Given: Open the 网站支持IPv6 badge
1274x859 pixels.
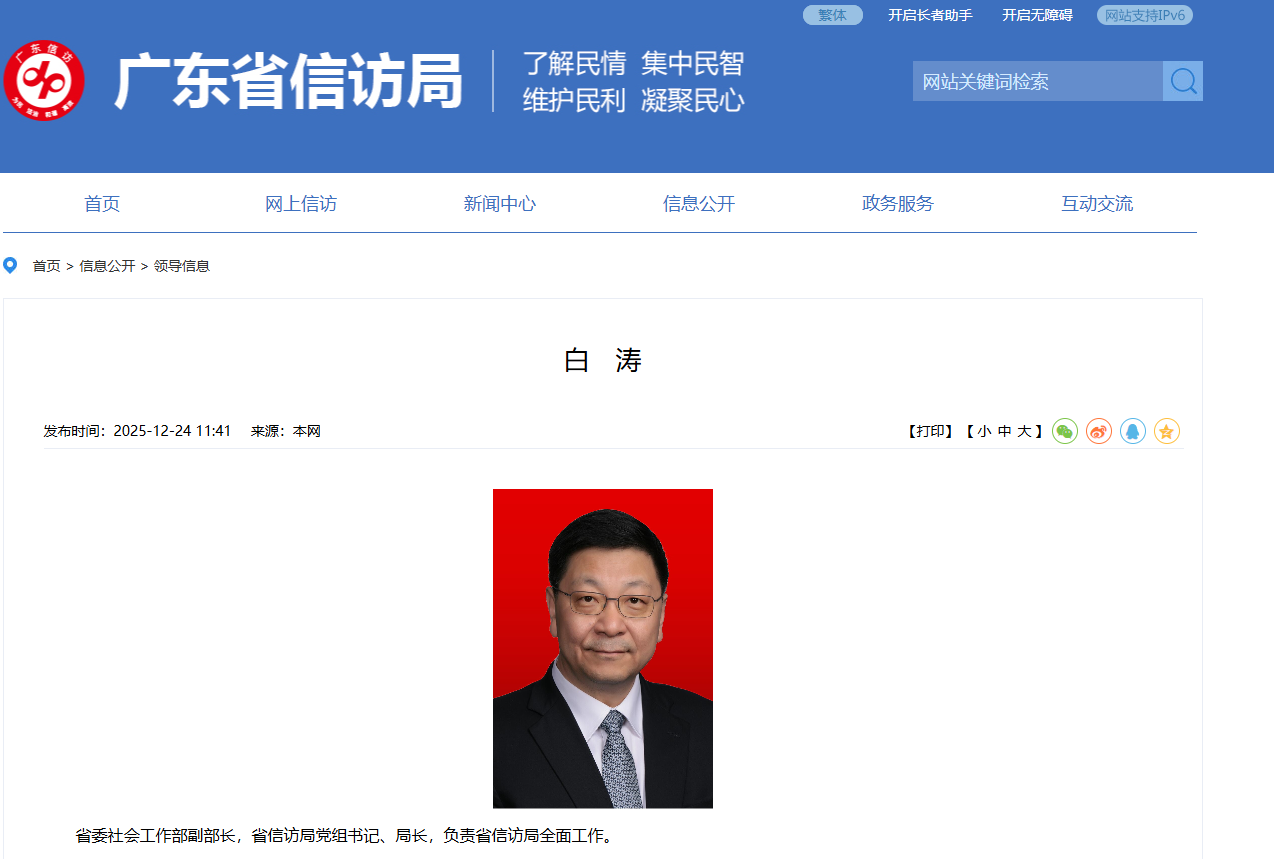Looking at the screenshot, I should click(x=1143, y=15).
